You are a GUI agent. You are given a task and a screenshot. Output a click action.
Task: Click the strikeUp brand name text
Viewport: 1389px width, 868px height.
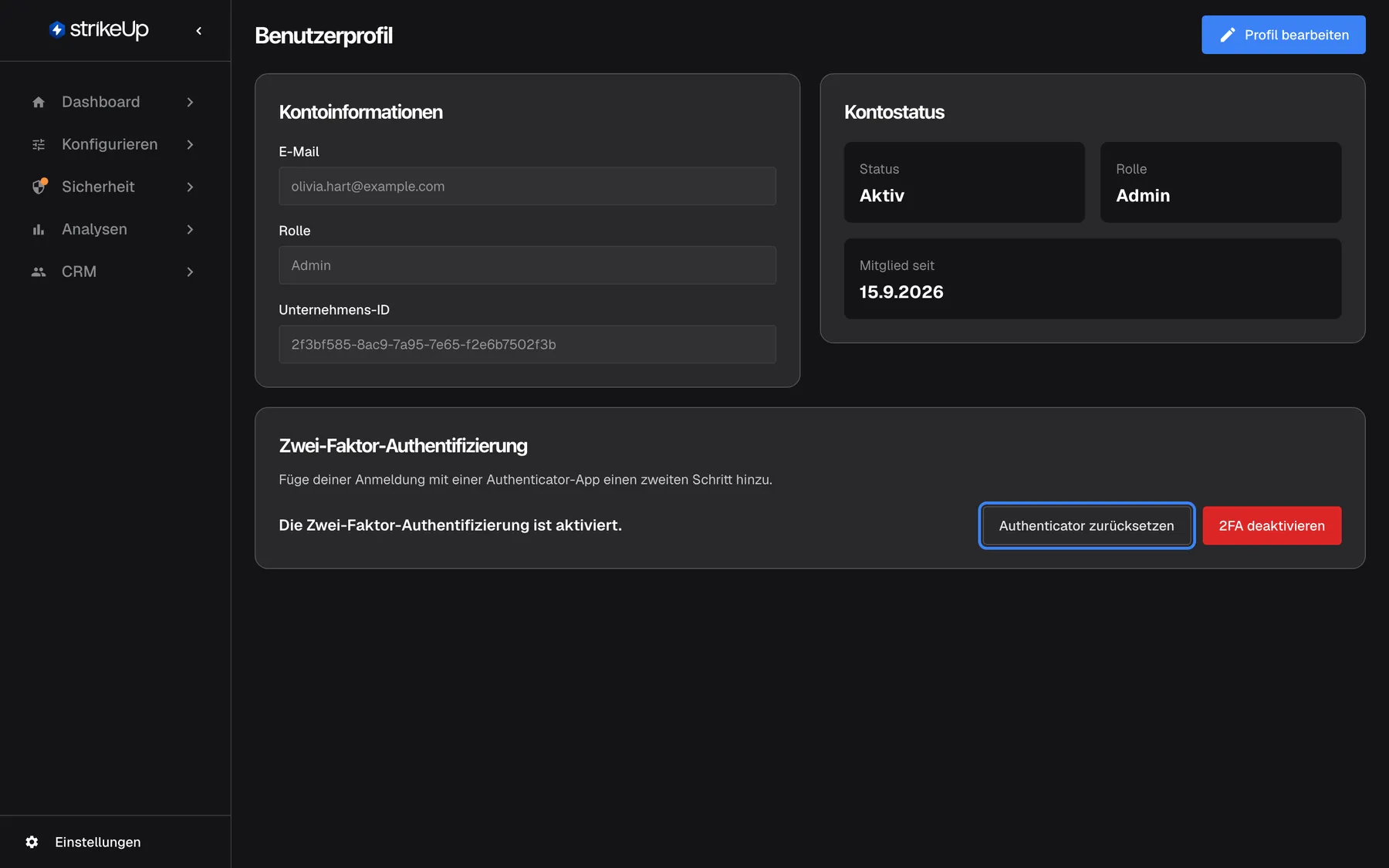(x=109, y=29)
